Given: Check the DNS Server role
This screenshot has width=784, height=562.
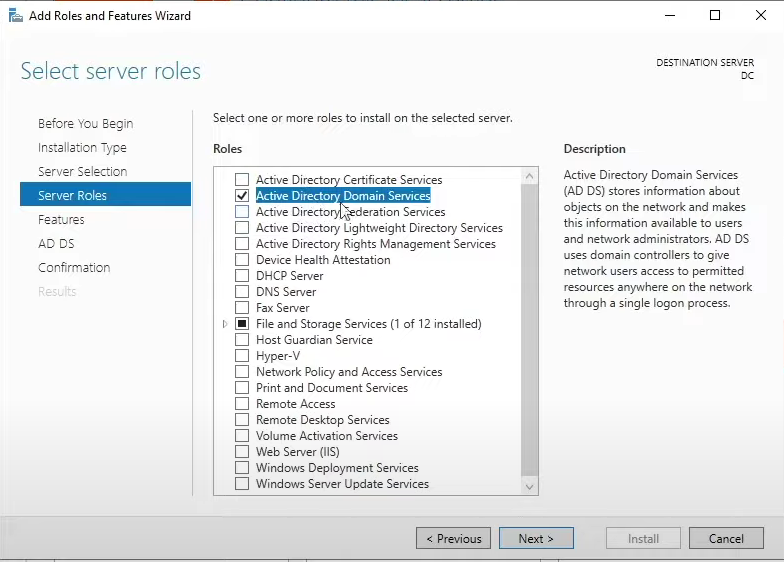Looking at the screenshot, I should pyautogui.click(x=242, y=292).
